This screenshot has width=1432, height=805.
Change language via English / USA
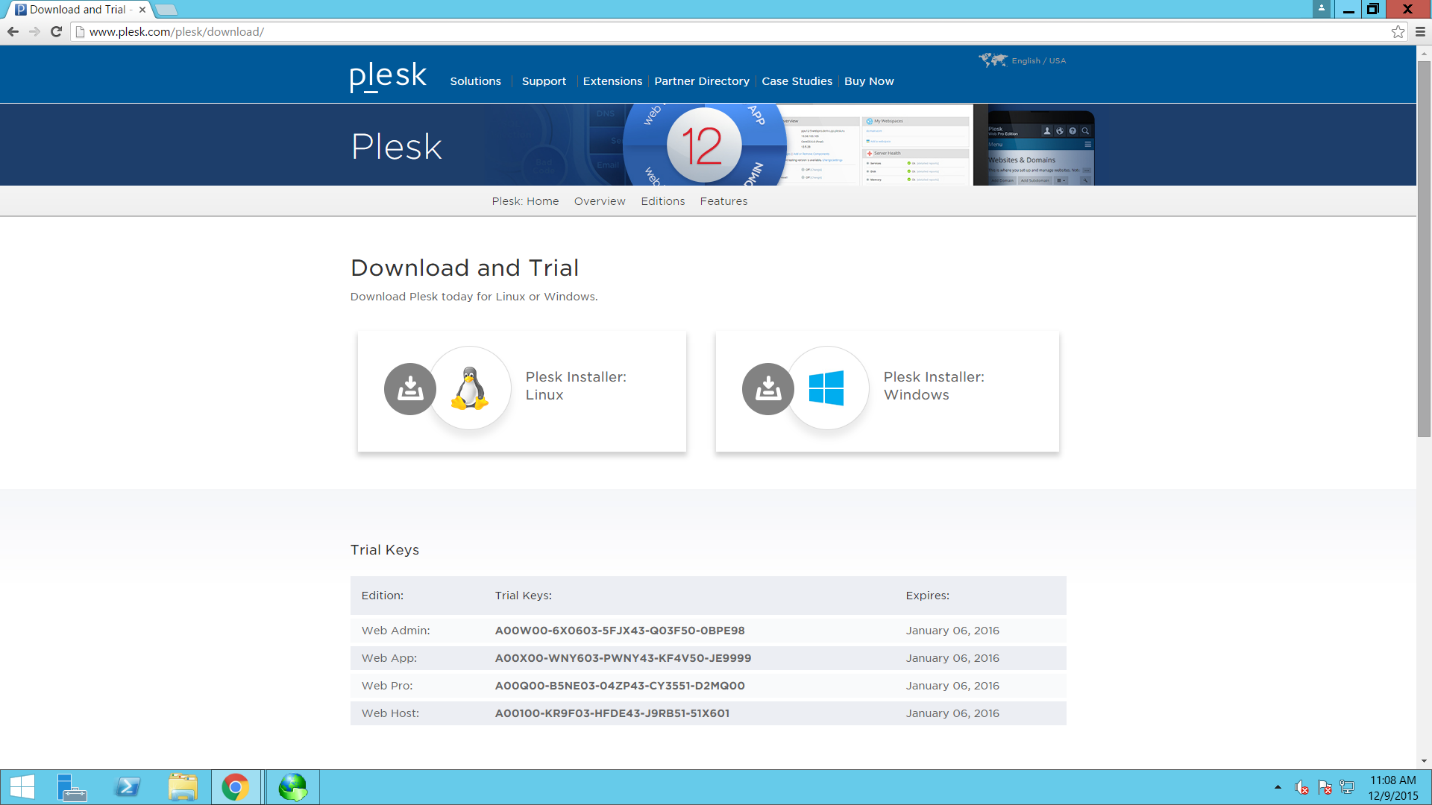[x=1039, y=61]
